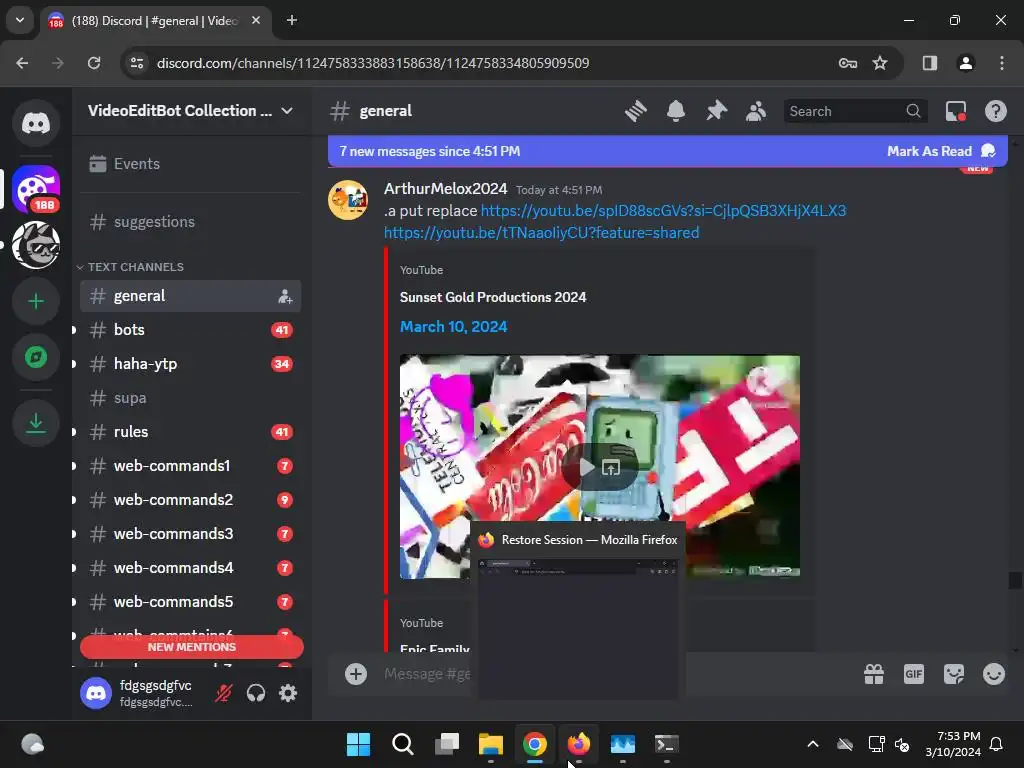Open user settings gear icon

click(288, 693)
